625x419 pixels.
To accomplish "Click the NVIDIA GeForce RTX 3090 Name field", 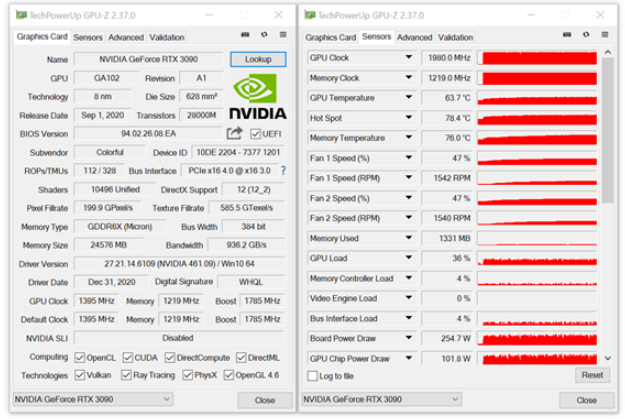I will tap(148, 59).
